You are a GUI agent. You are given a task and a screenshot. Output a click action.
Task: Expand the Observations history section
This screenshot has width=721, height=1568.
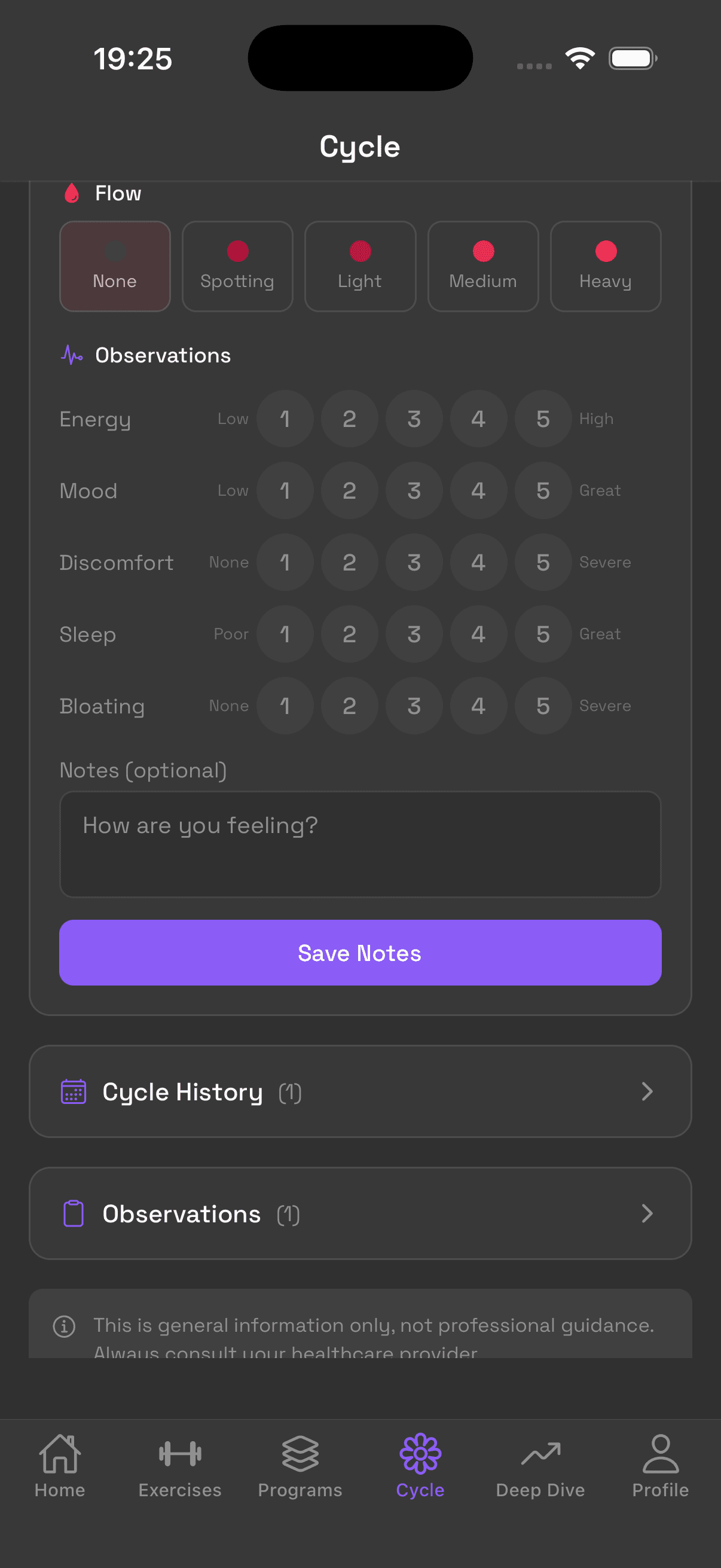click(x=360, y=1213)
